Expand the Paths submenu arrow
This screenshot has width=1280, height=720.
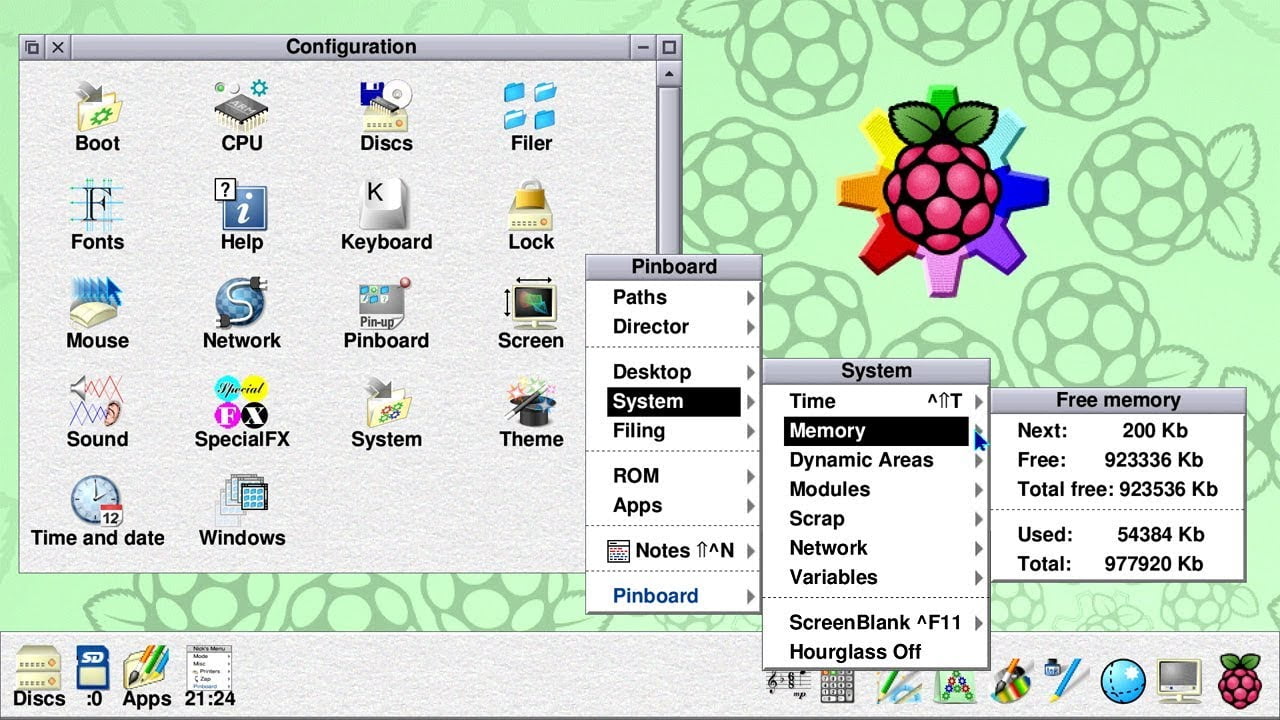(750, 297)
